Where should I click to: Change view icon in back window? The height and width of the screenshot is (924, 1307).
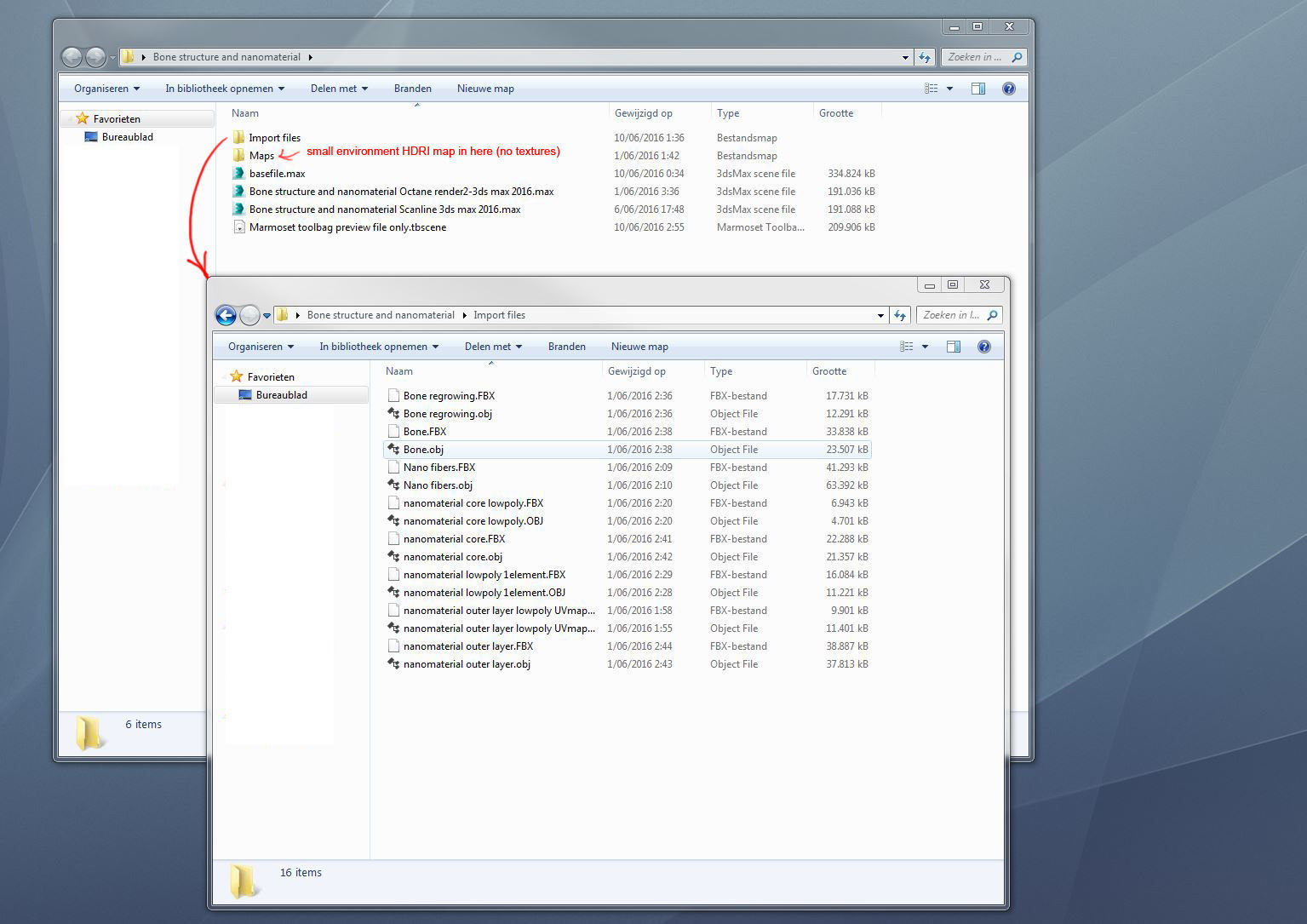[932, 89]
